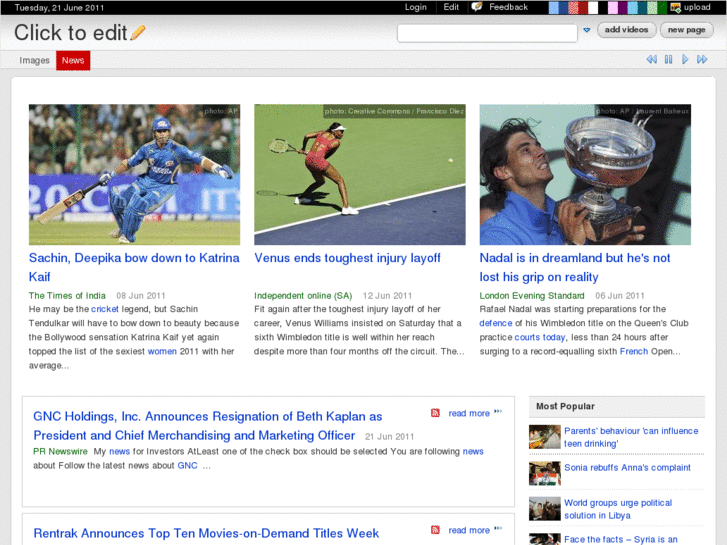727x545 pixels.
Task: Click the Feedback speech bubble icon
Action: [477, 7]
